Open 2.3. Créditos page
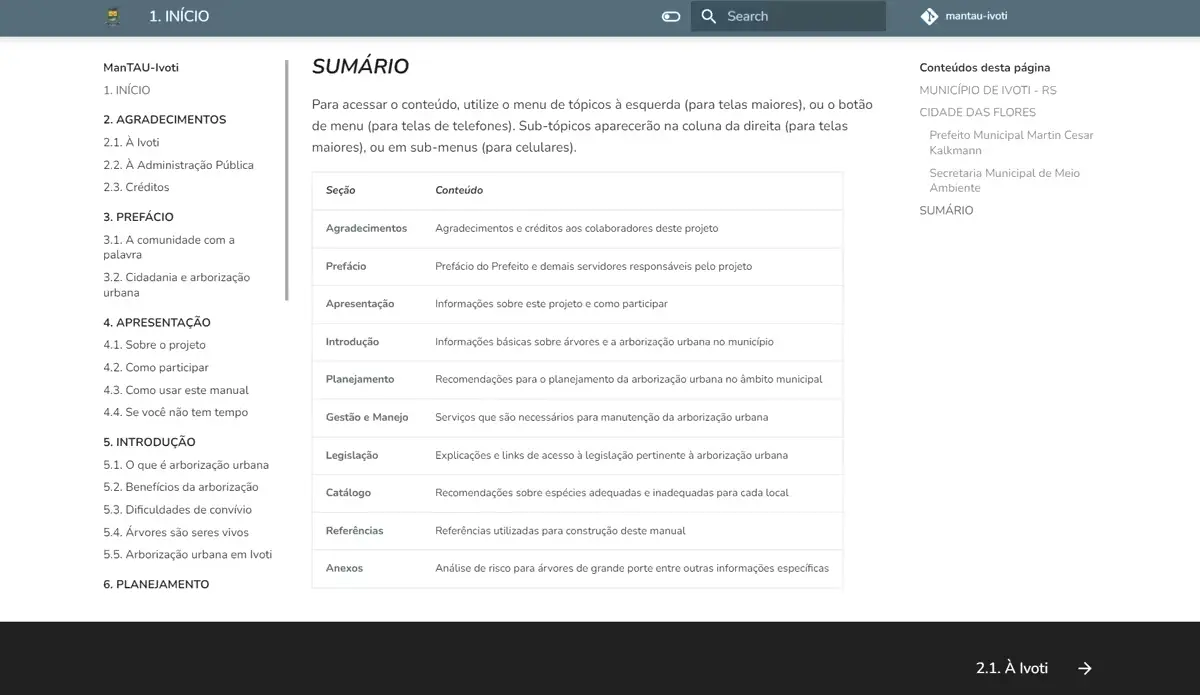The image size is (1200, 695). (135, 186)
